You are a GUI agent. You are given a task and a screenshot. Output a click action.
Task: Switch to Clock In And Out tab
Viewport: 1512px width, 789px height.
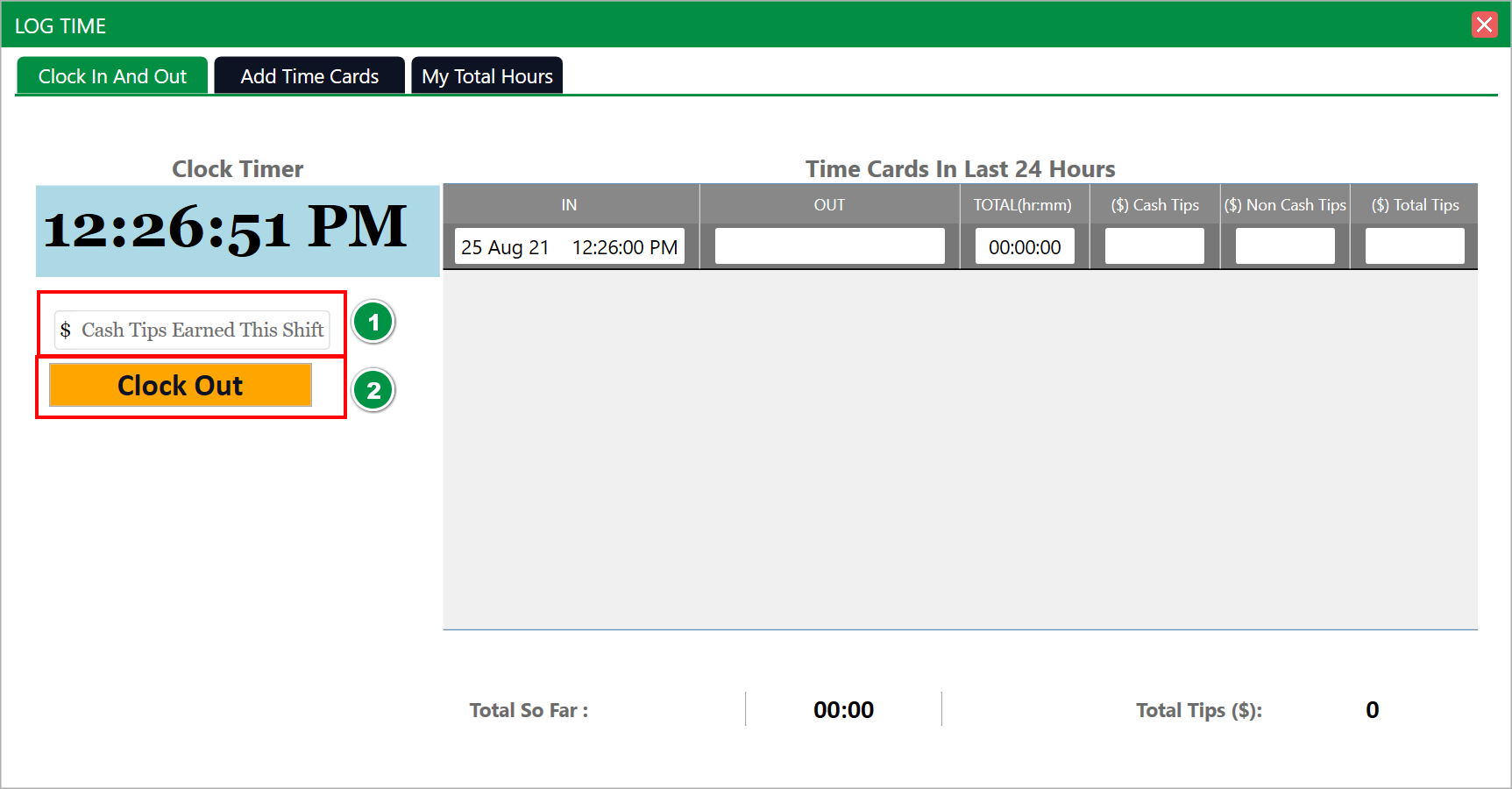tap(112, 76)
